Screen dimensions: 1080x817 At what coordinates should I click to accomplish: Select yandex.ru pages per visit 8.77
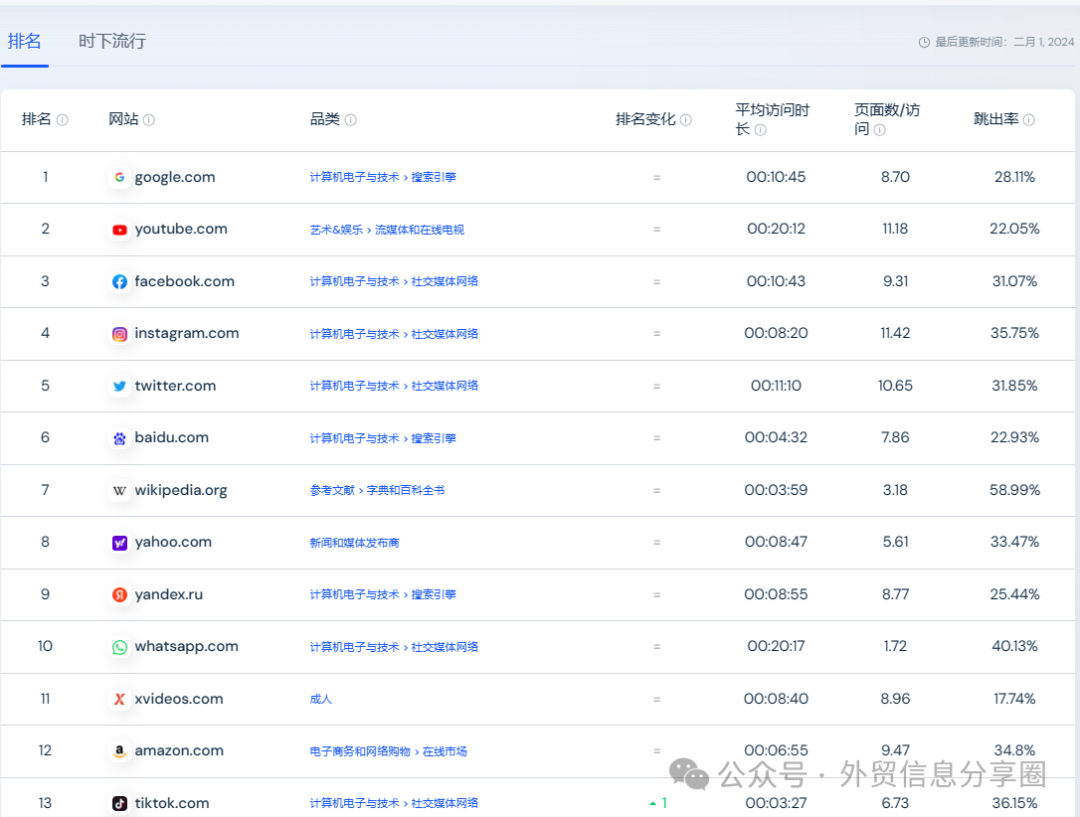coord(895,594)
